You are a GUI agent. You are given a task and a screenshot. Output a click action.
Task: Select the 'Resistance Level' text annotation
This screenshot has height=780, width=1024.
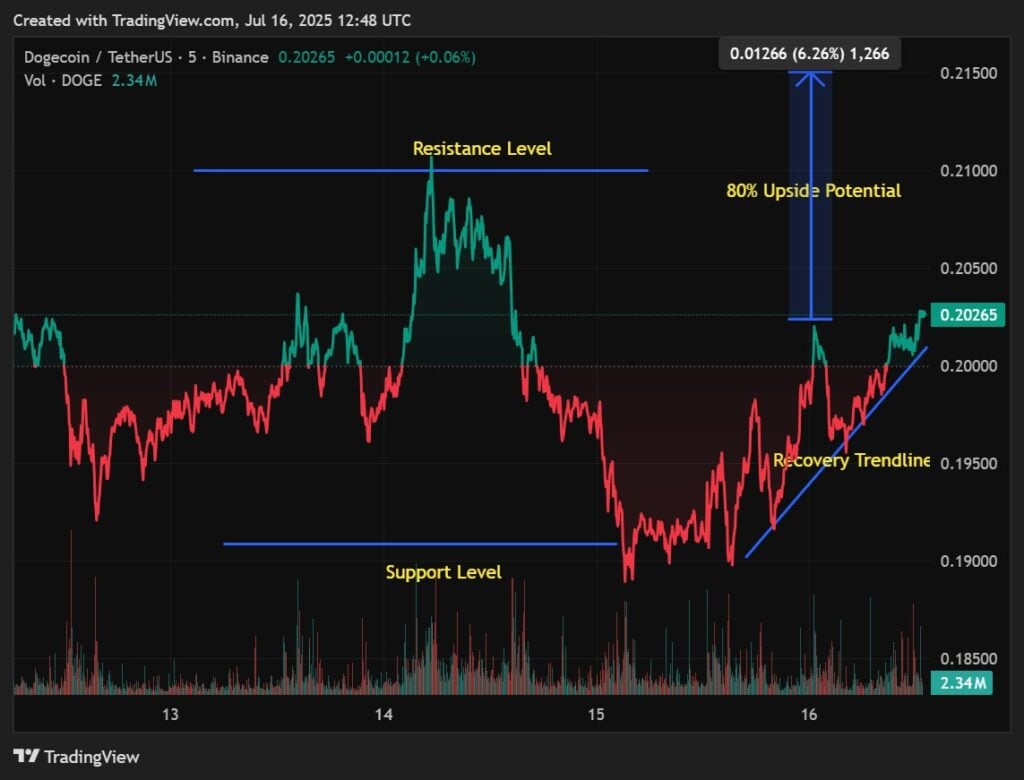(x=482, y=148)
